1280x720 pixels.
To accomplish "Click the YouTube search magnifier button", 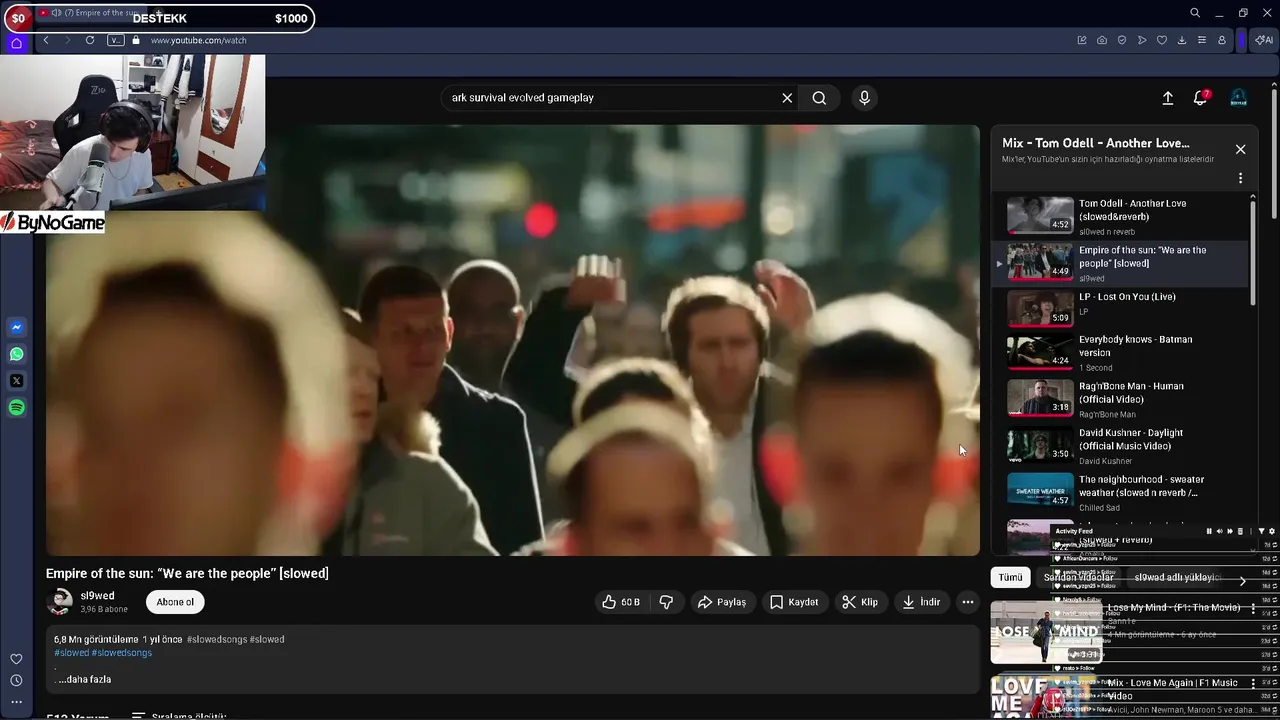I will click(x=819, y=98).
